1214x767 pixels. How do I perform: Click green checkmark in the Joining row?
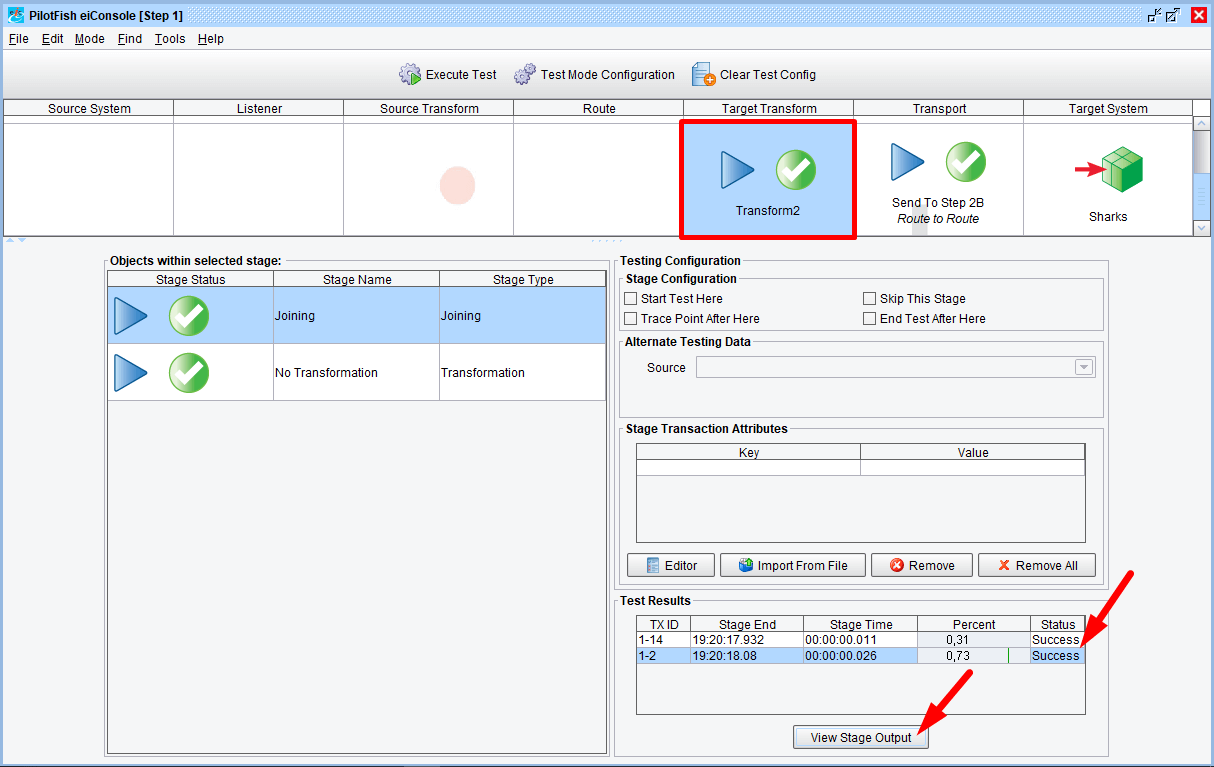pos(189,316)
